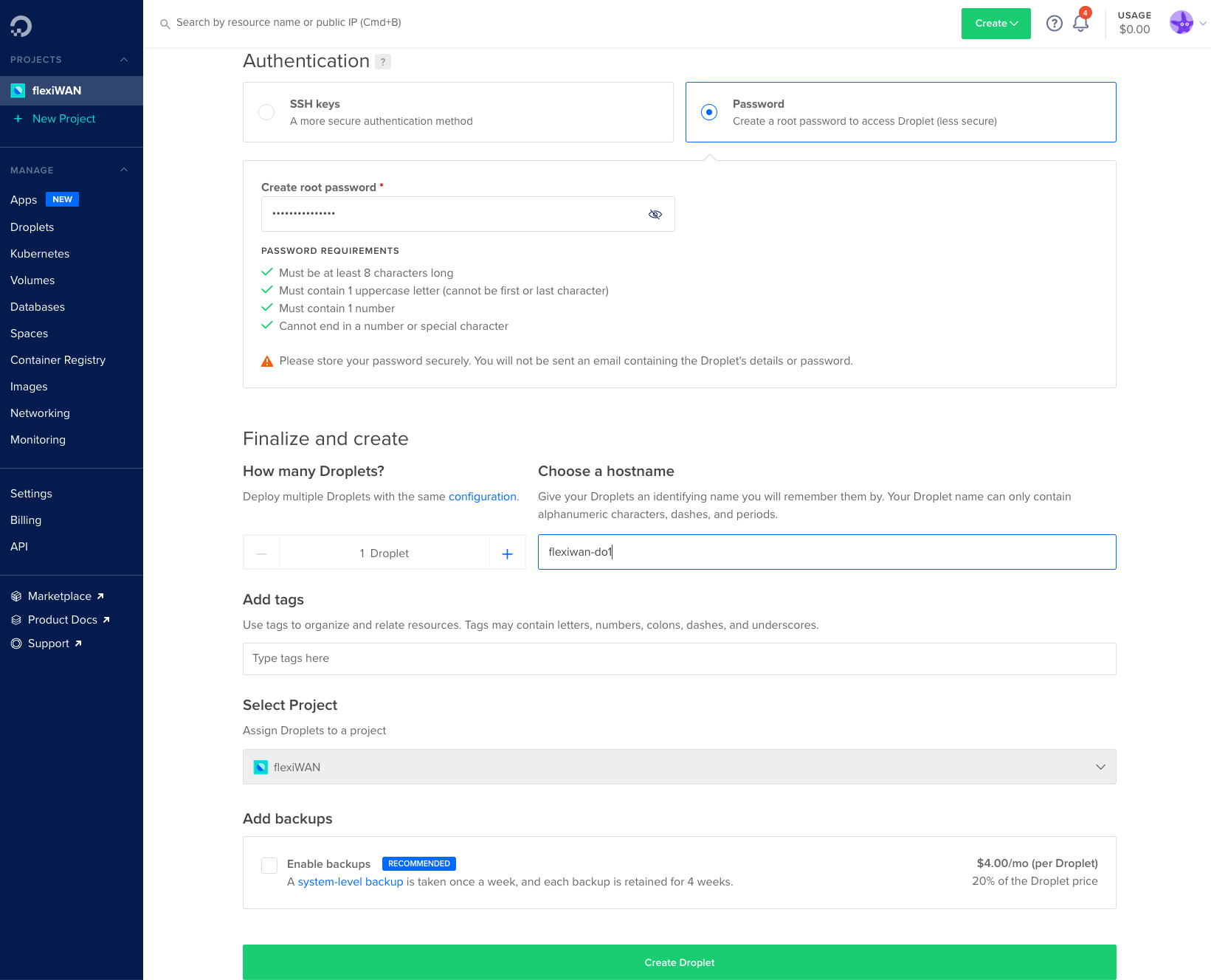This screenshot has width=1211, height=980.
Task: Expand the avatar account menu chevron
Action: 1203,24
